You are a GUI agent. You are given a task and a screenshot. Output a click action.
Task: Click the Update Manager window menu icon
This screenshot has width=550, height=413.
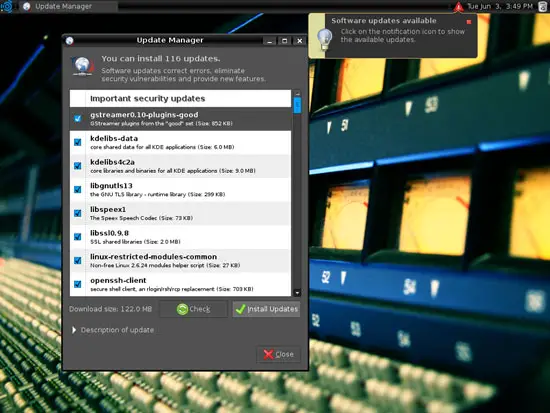[69, 41]
